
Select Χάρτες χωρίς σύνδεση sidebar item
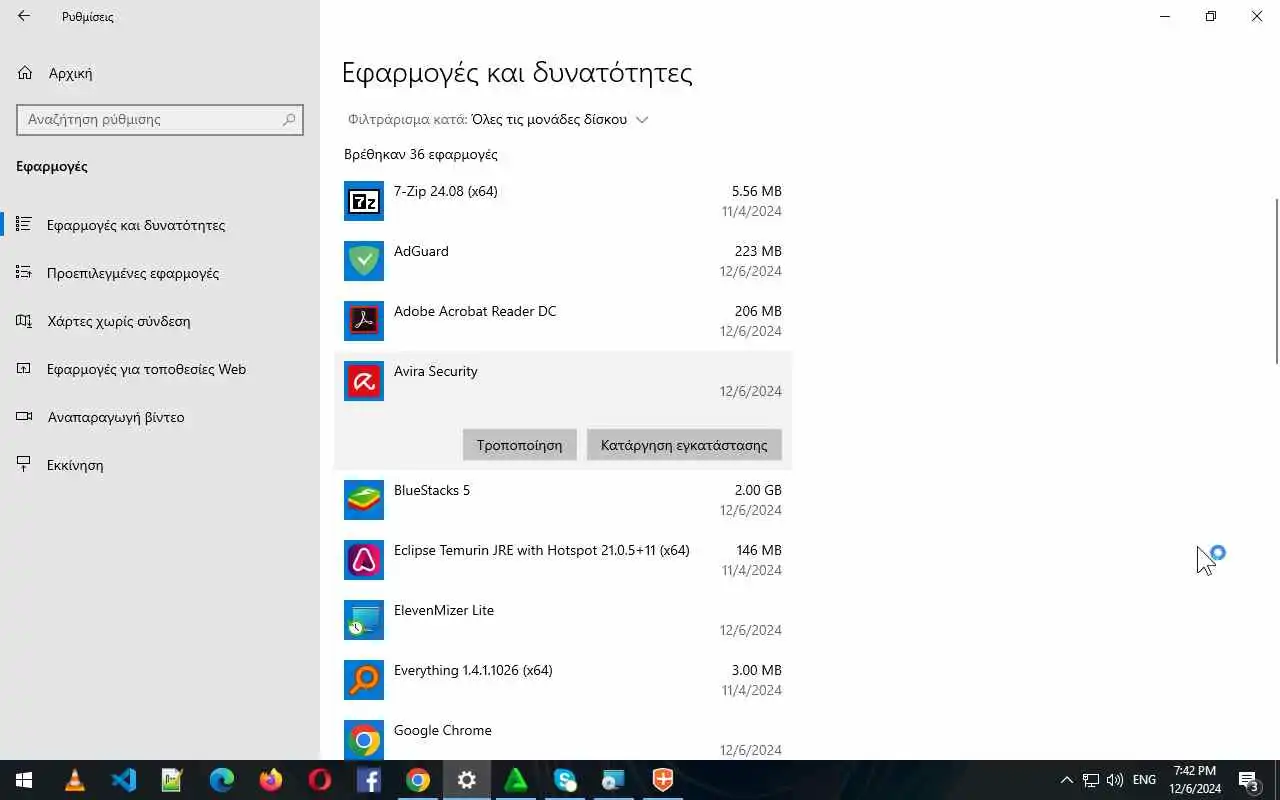(160, 321)
